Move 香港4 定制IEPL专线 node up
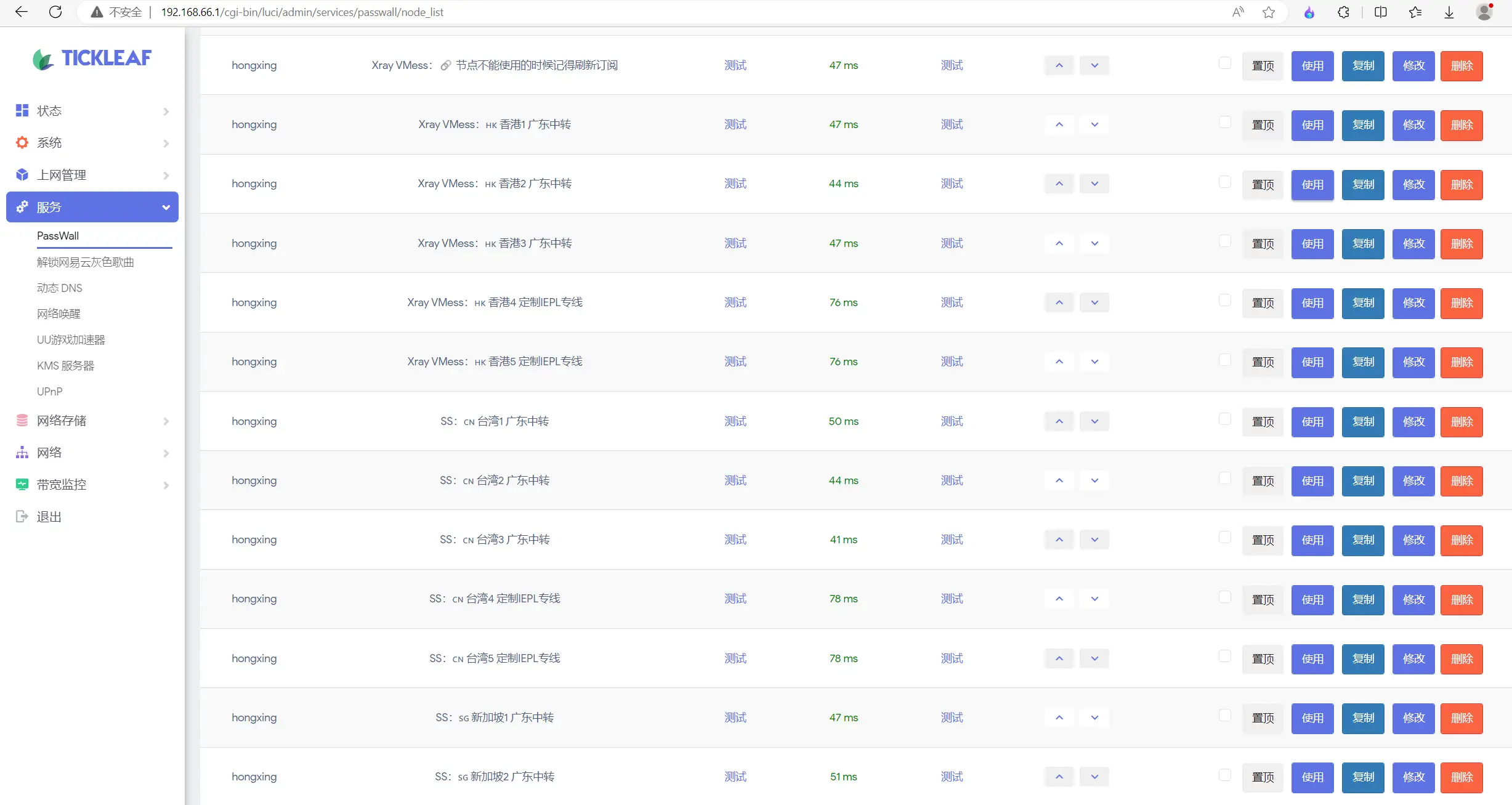This screenshot has width=1512, height=805. [x=1059, y=302]
